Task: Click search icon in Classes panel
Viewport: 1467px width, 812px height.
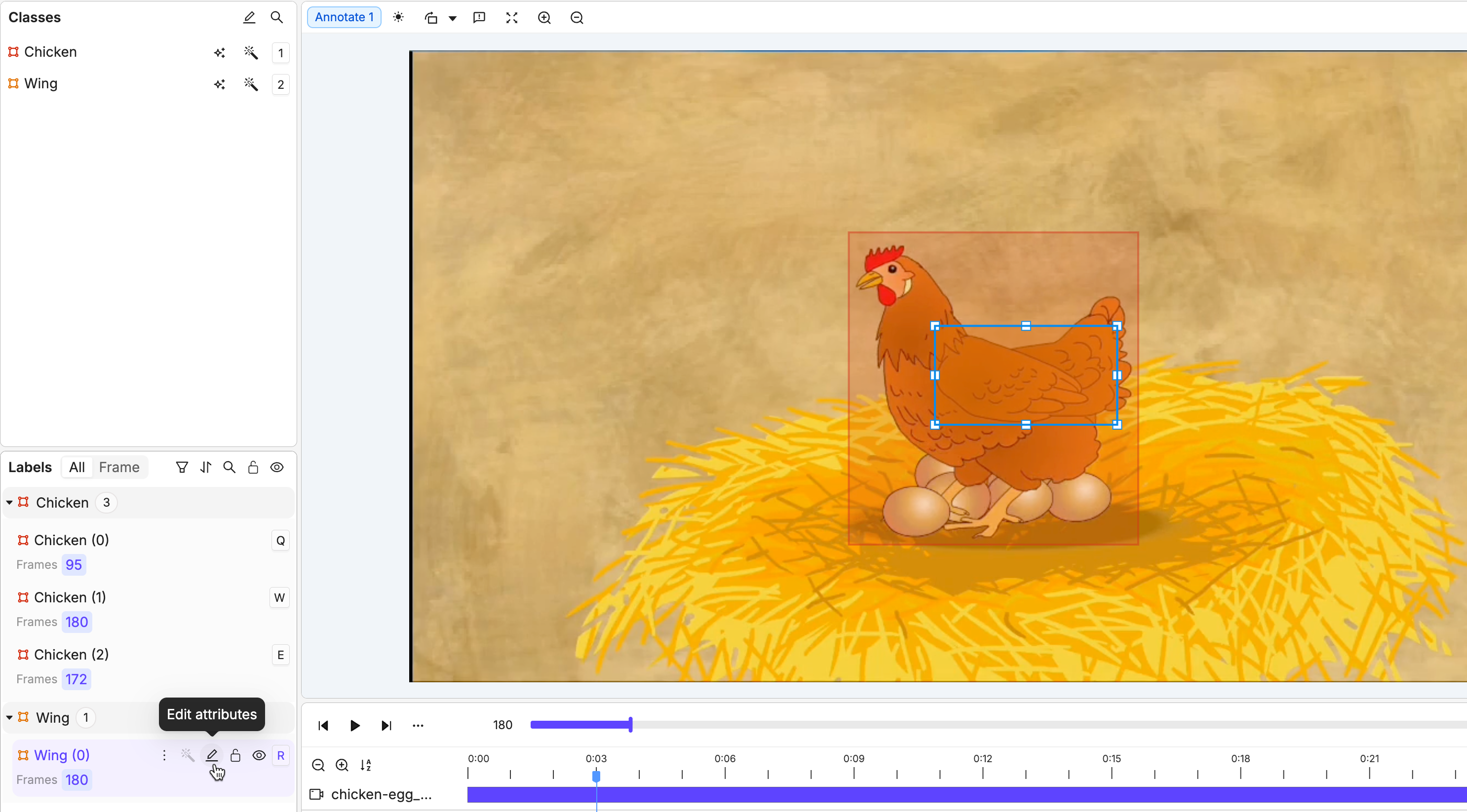Action: coord(277,18)
